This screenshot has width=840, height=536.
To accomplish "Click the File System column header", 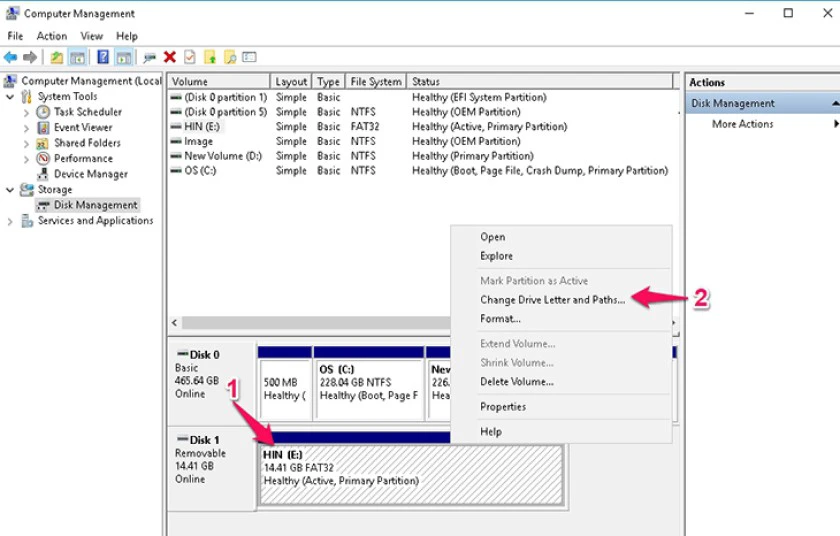I will 376,81.
